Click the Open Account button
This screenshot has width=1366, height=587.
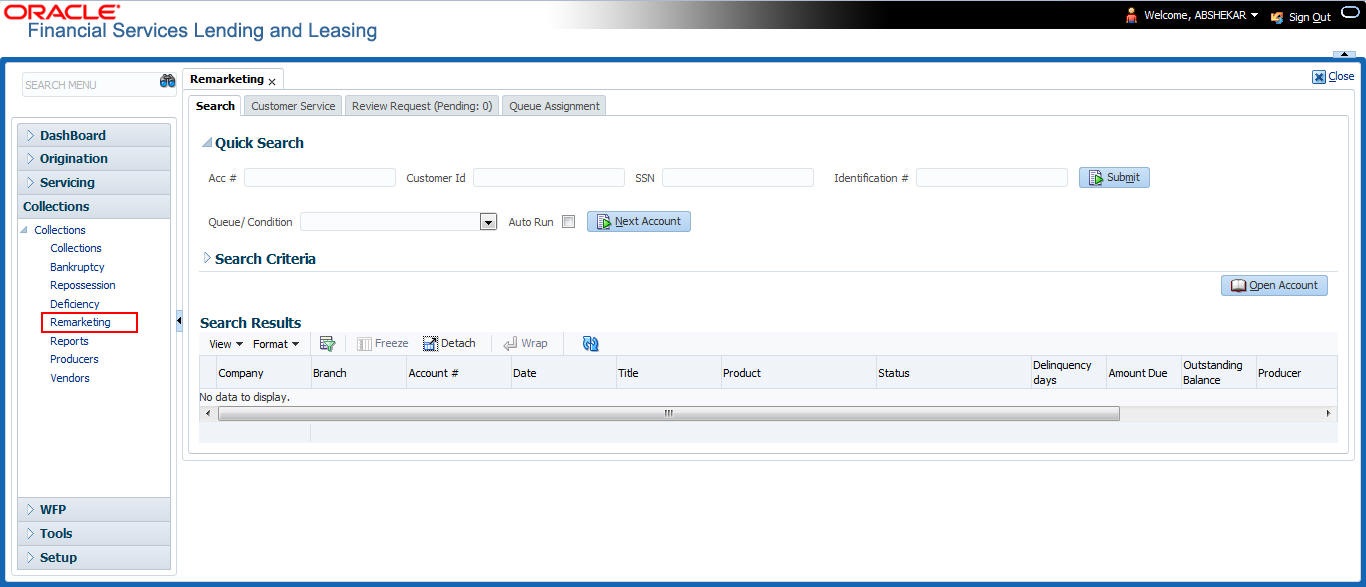(x=1274, y=285)
